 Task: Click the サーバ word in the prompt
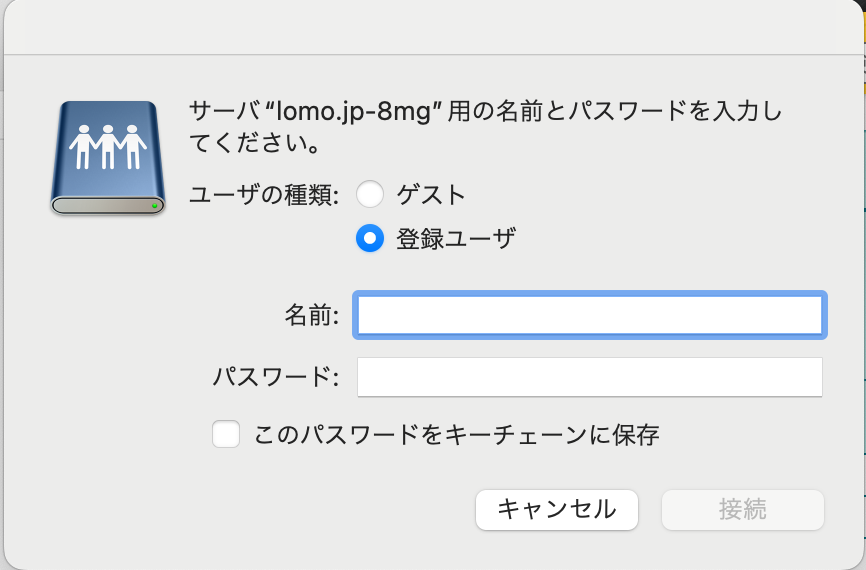point(218,111)
